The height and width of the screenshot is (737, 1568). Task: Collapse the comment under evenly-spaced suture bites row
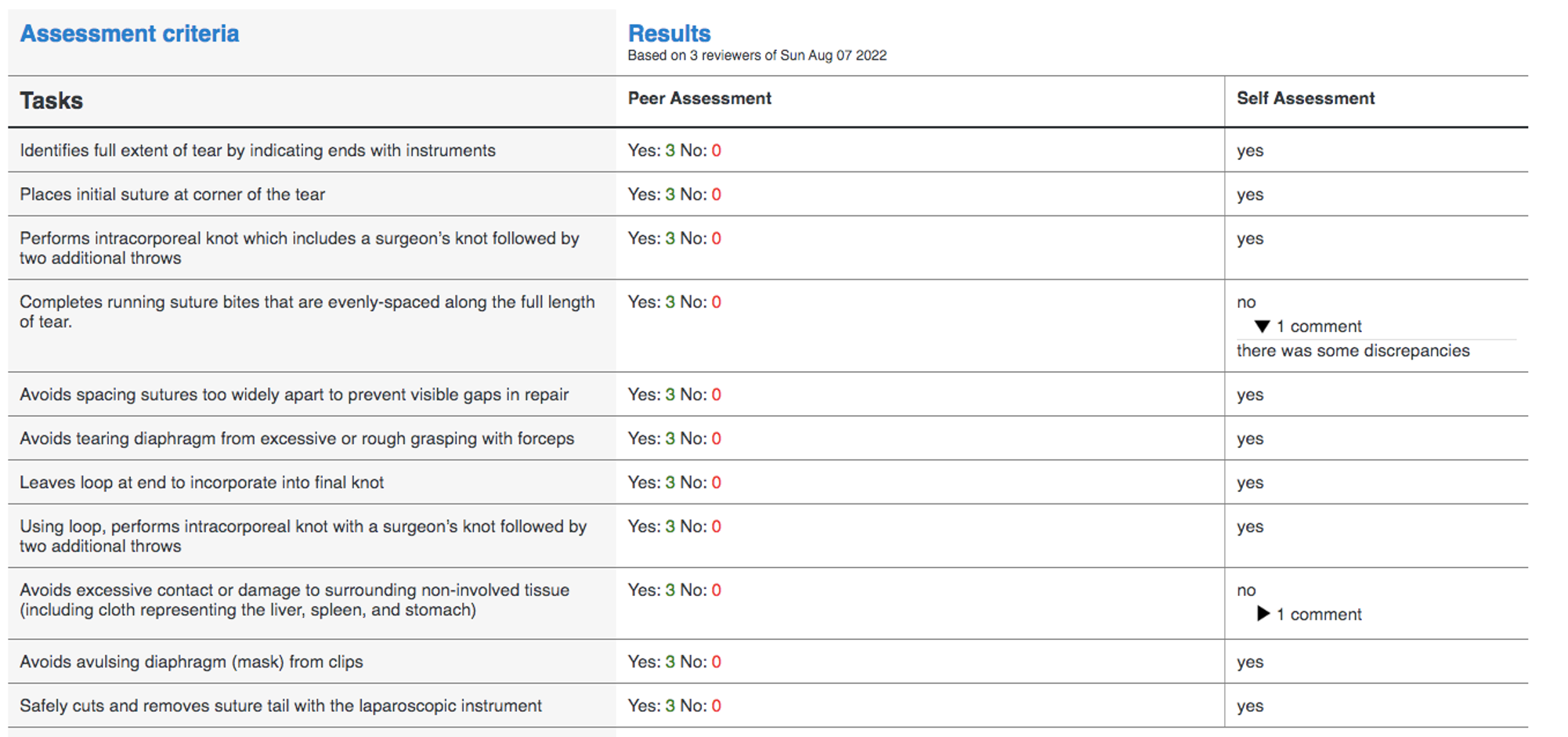click(1262, 327)
